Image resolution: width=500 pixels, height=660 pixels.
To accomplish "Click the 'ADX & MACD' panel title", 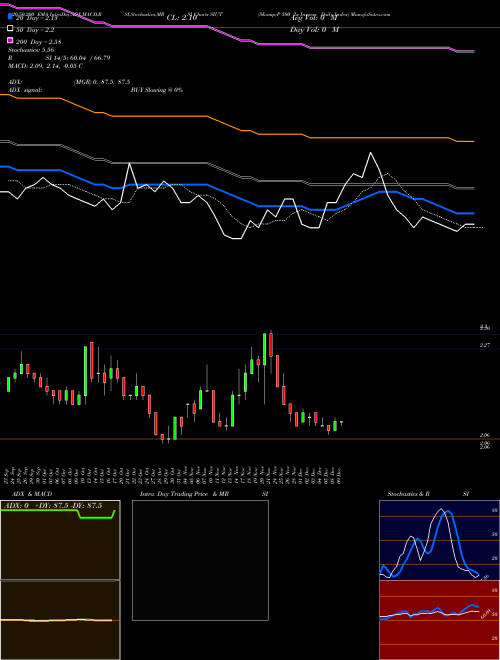I will click(32, 494).
